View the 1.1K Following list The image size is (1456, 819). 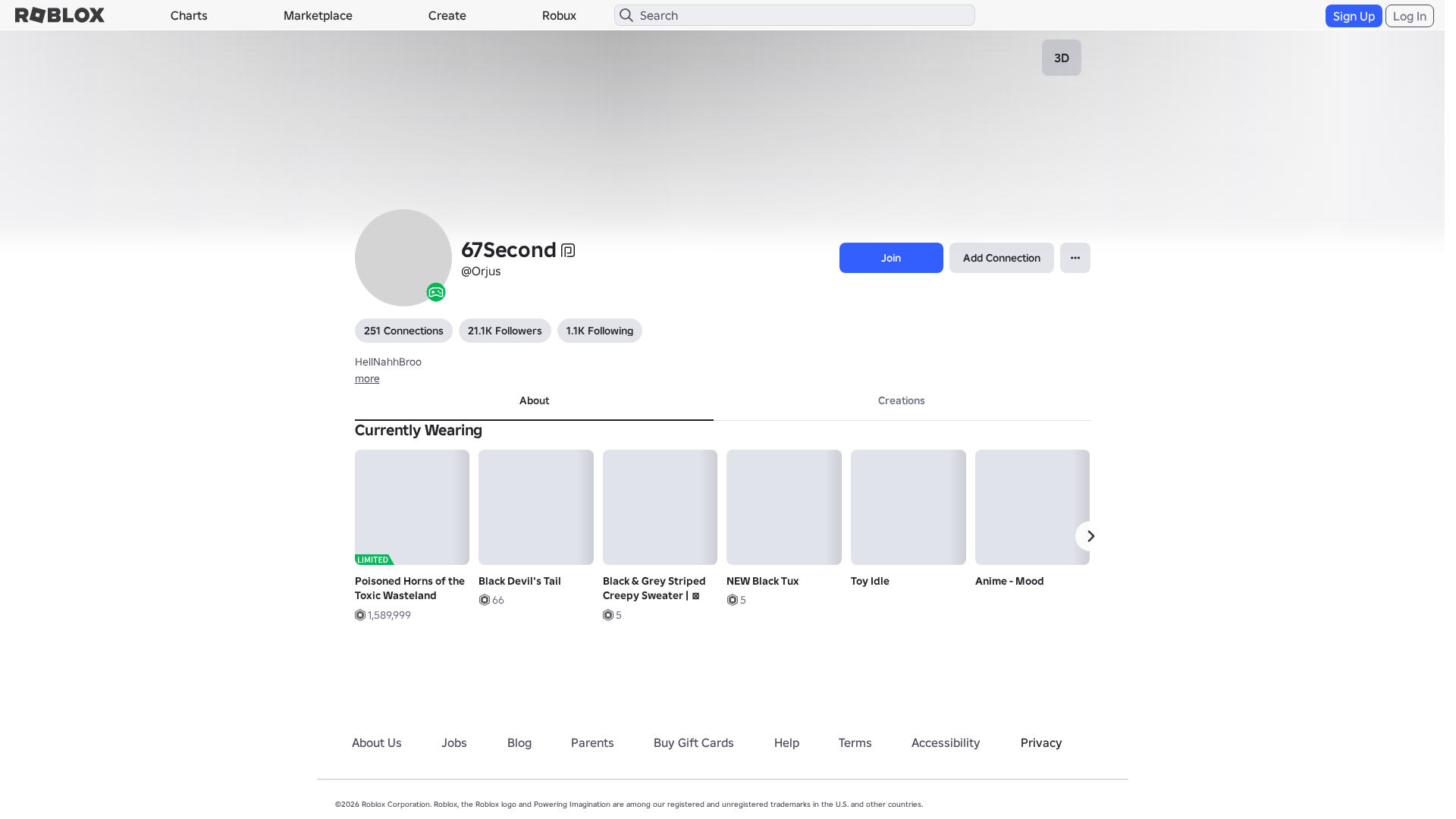tap(600, 331)
